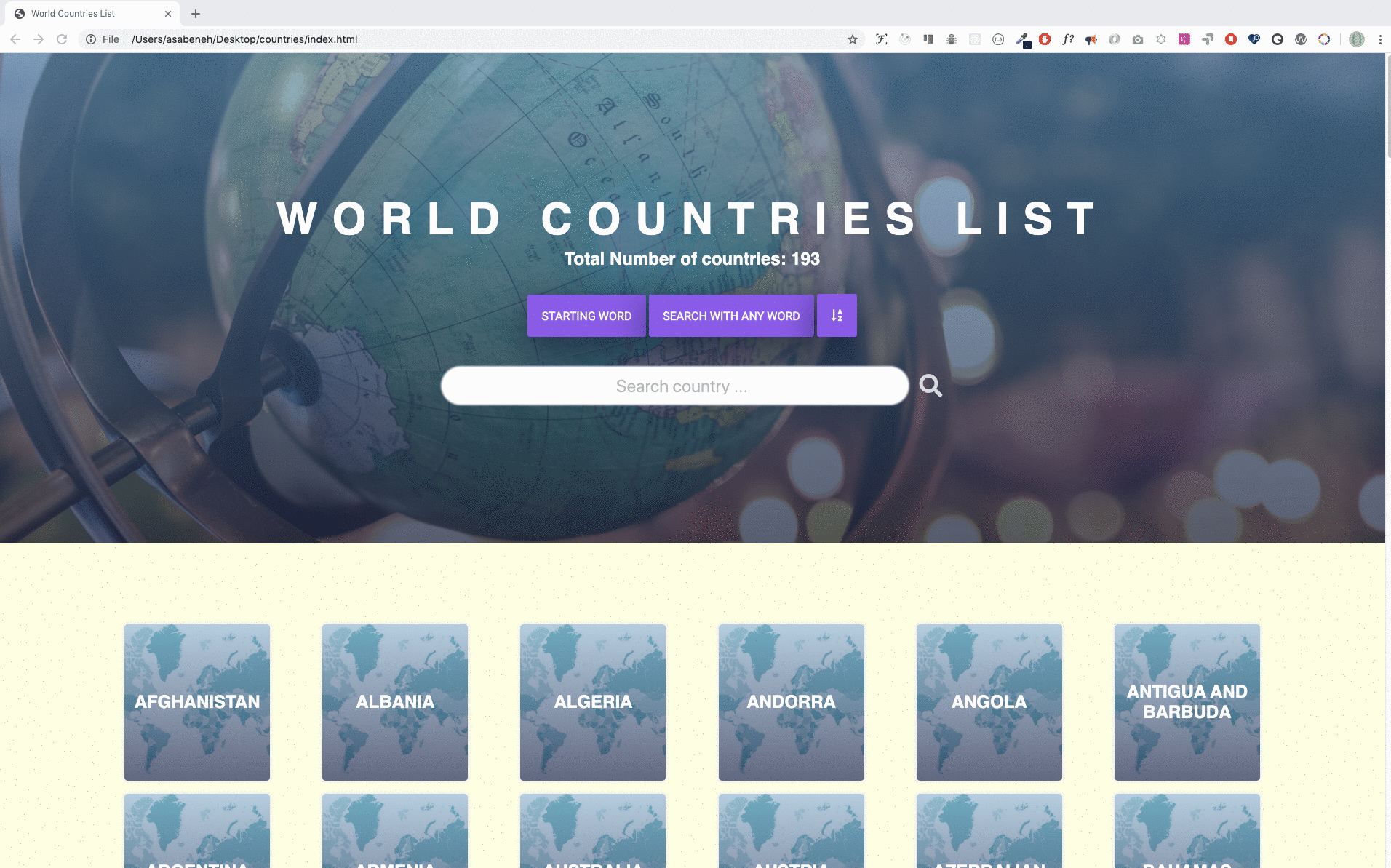This screenshot has height=868, width=1391.
Task: Open the megaphone extension icon
Action: pyautogui.click(x=1091, y=39)
